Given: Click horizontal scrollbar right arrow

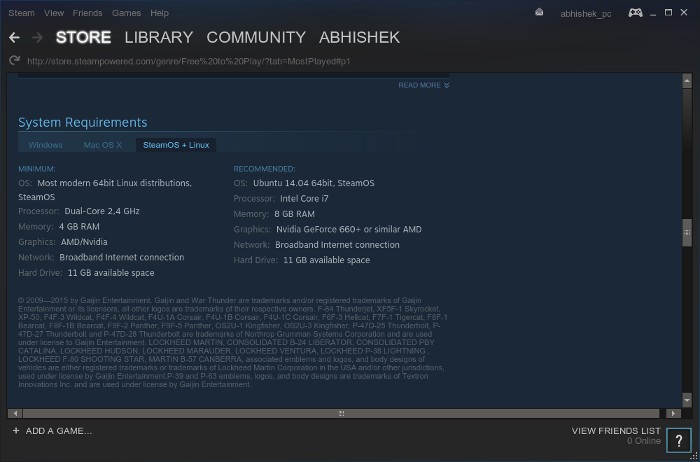Looking at the screenshot, I should (674, 414).
